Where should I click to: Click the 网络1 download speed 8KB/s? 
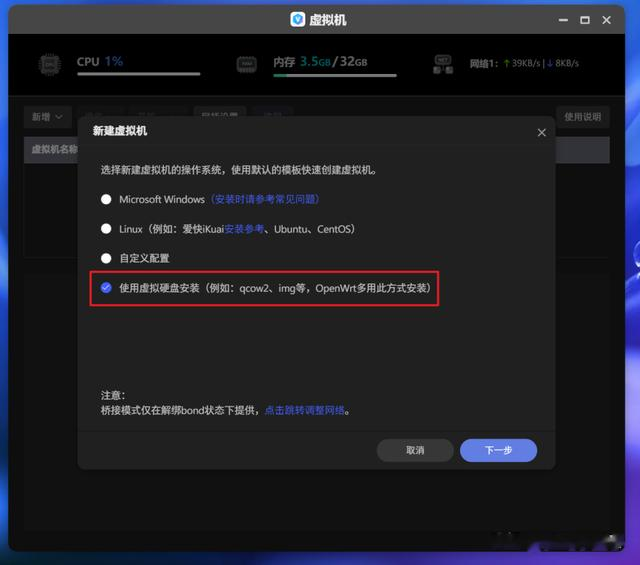coord(563,63)
